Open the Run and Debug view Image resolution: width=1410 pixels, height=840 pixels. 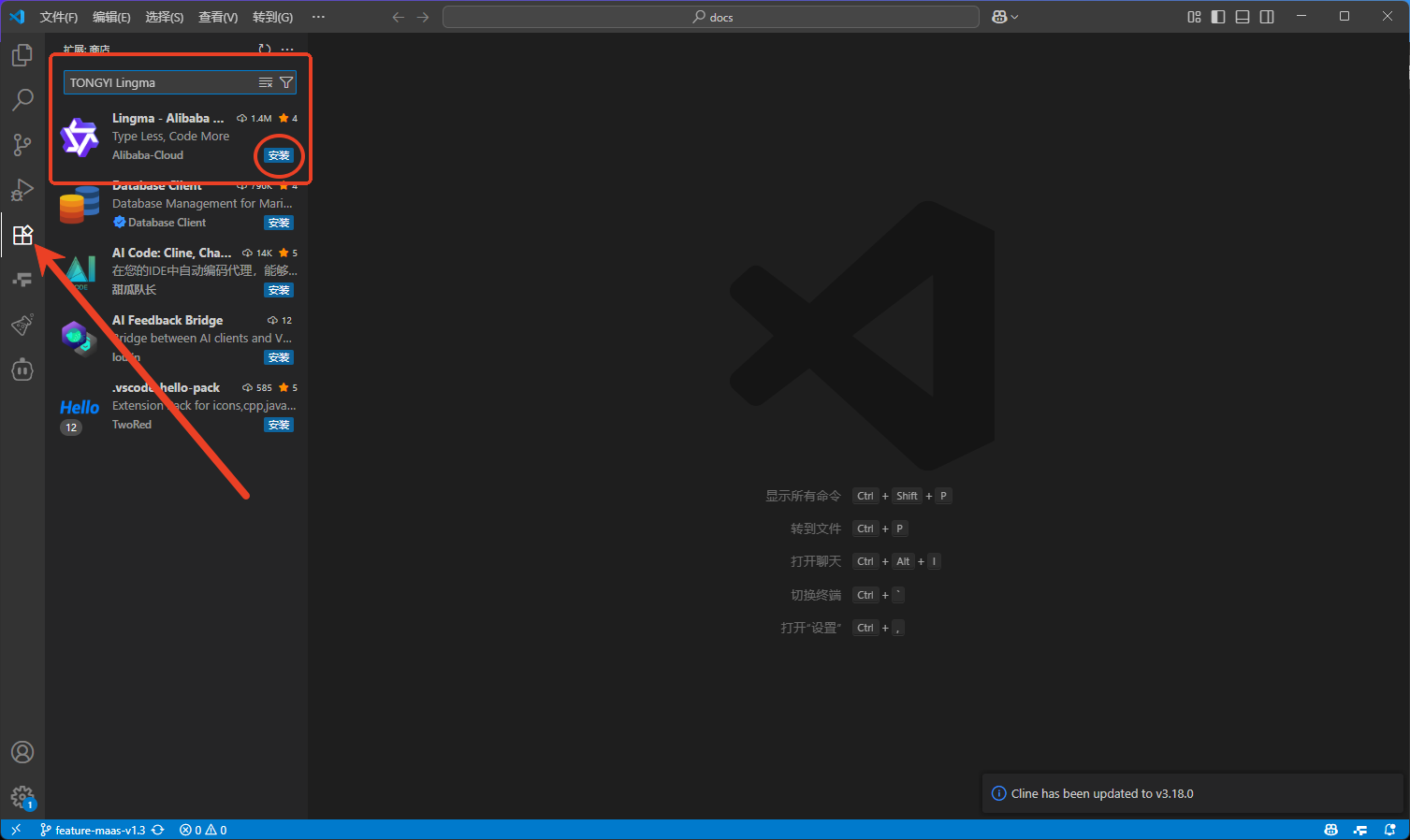pos(22,190)
